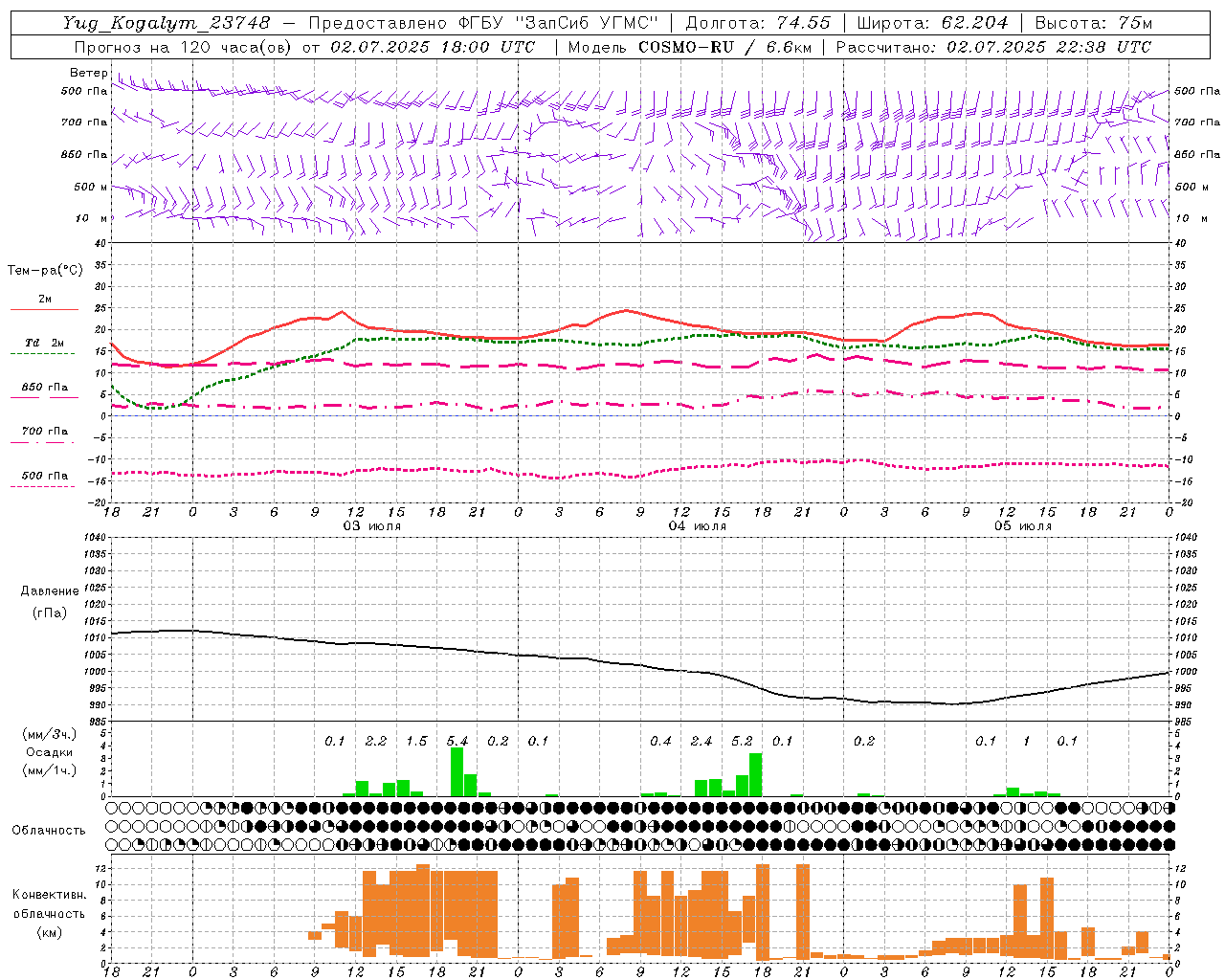Click the 5.2 precipitation total value

tap(742, 741)
